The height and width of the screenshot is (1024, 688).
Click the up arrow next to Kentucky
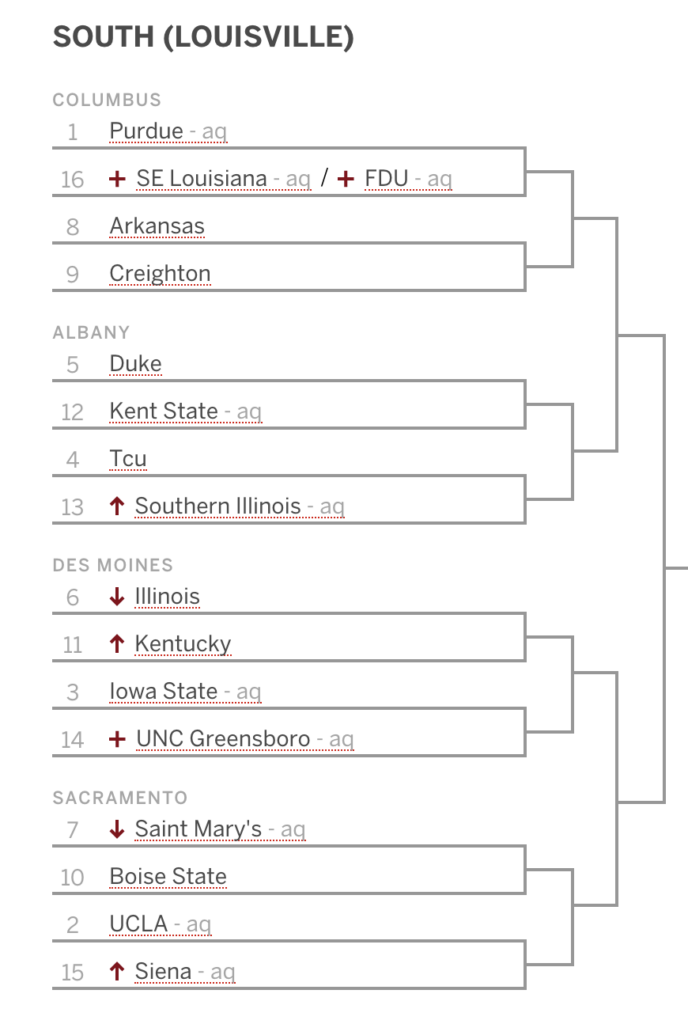point(117,644)
